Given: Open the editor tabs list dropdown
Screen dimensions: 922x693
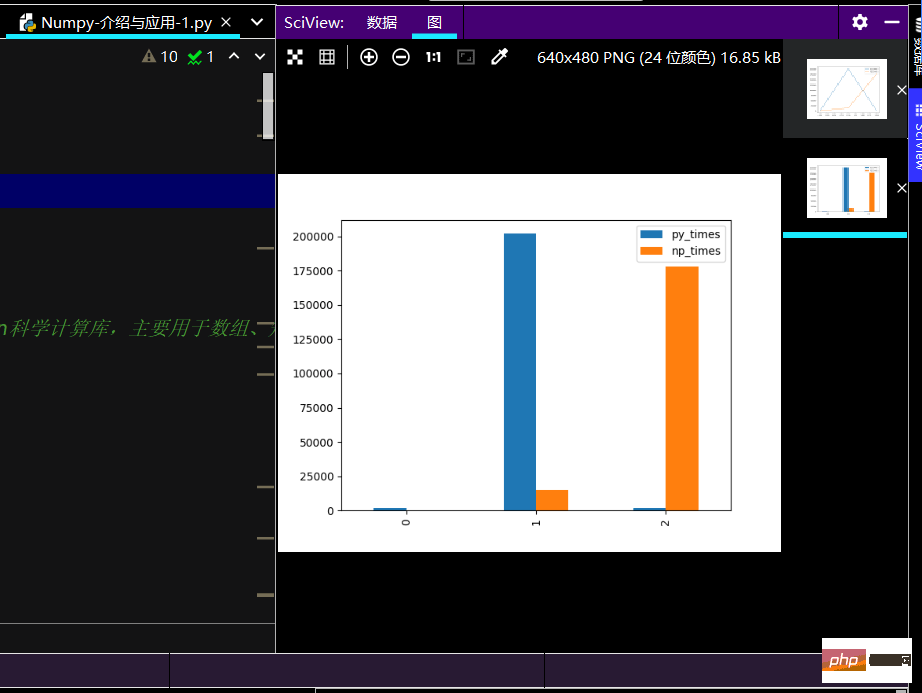Looking at the screenshot, I should point(257,22).
